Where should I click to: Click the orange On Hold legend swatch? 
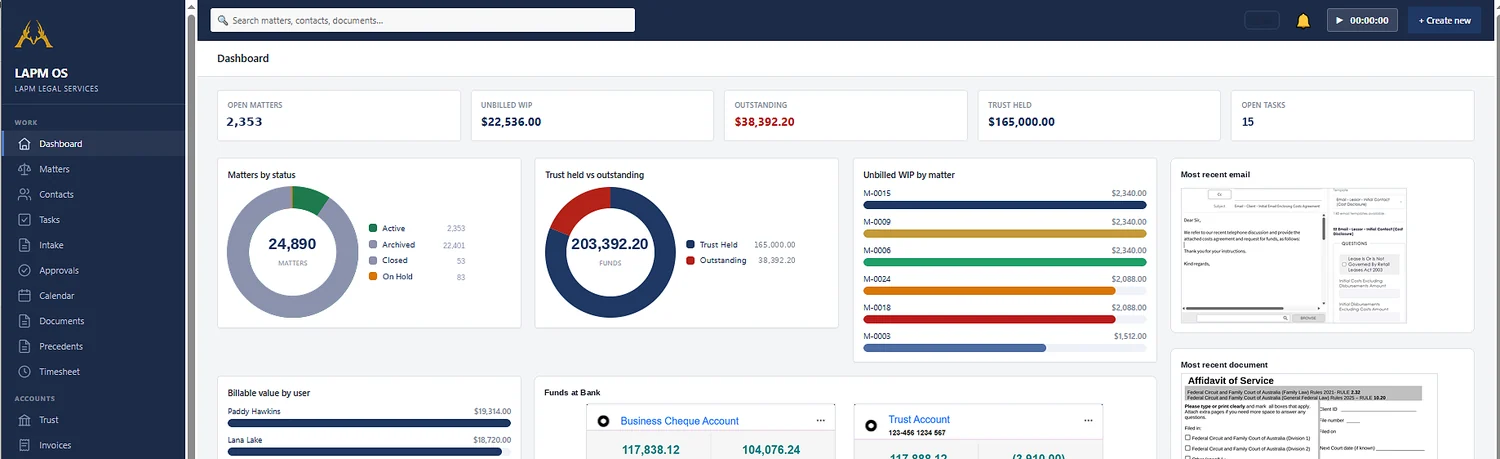point(373,276)
